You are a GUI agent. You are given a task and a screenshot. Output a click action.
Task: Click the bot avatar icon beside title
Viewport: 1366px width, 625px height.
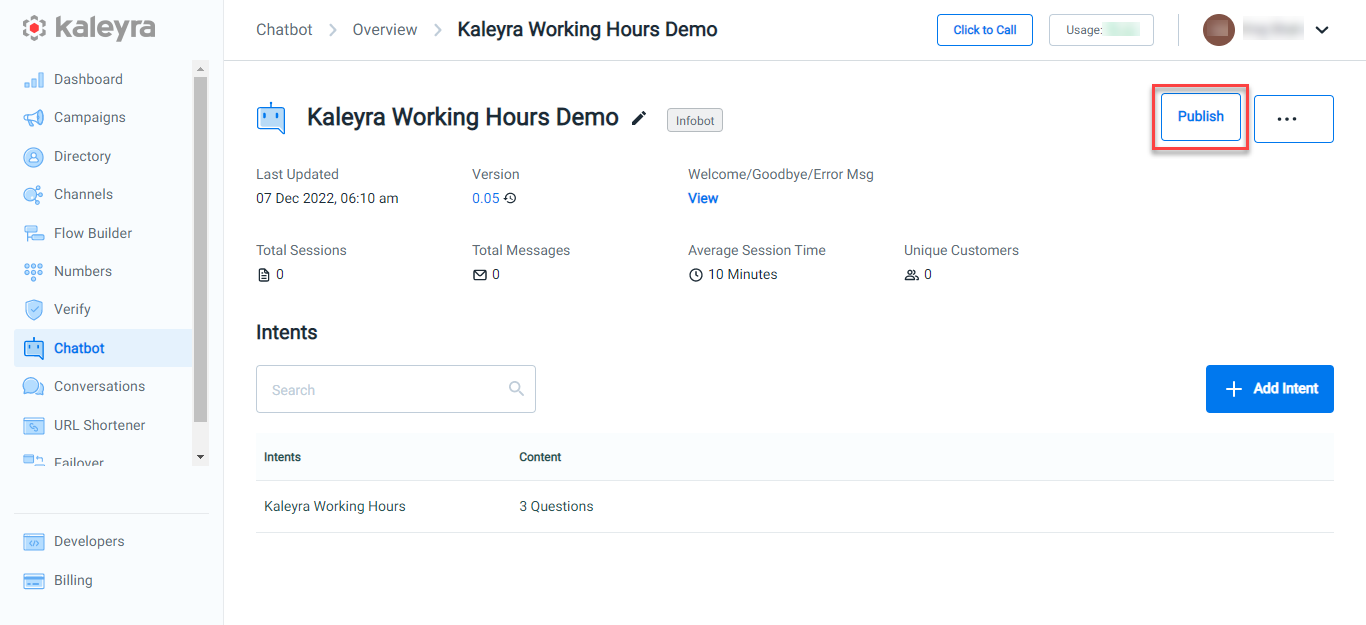click(x=271, y=118)
